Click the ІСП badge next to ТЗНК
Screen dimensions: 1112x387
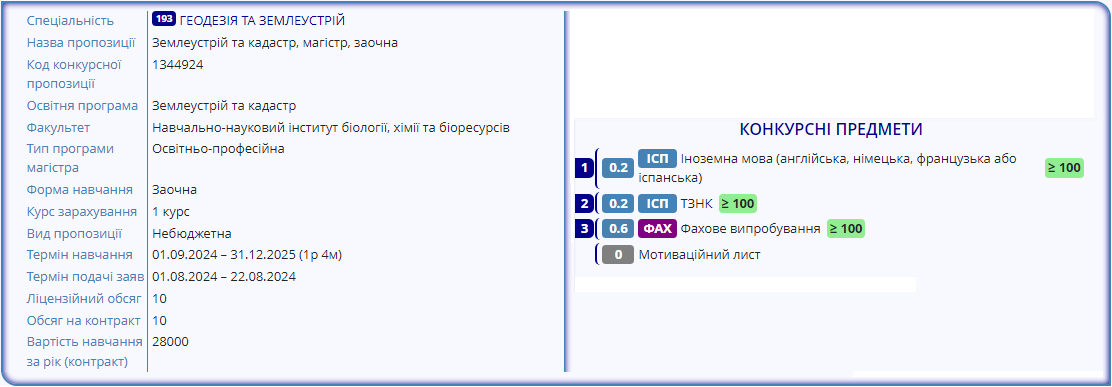657,204
